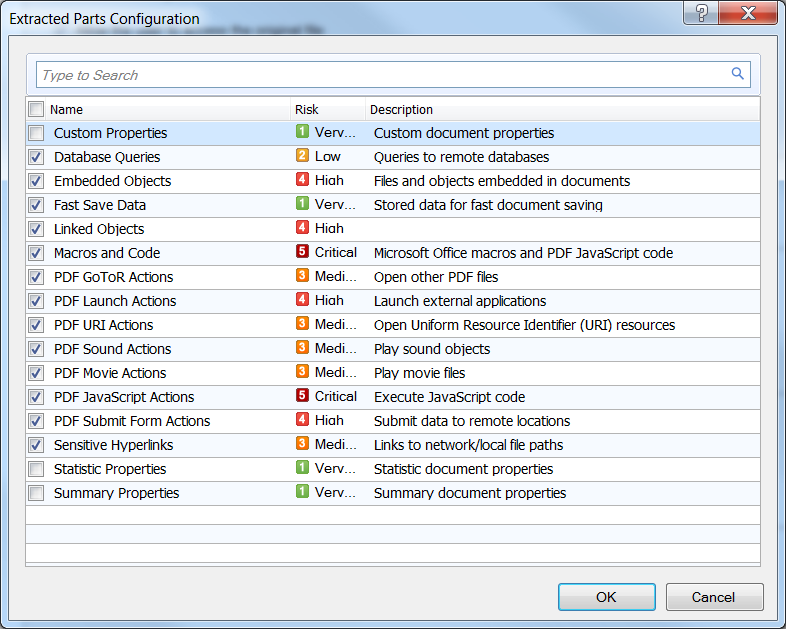The image size is (786, 629).
Task: Click the Medium risk icon for PDF GoToR Actions
Action: click(x=302, y=277)
